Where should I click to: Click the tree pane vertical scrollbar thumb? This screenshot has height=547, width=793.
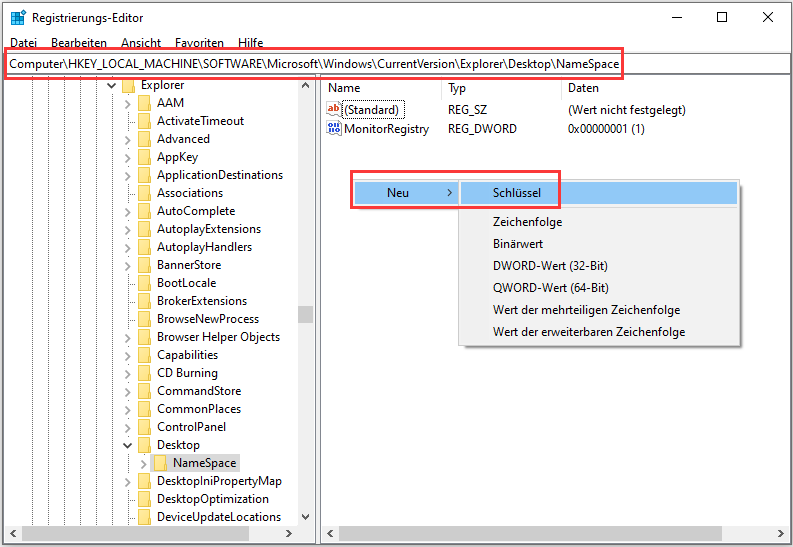point(305,314)
